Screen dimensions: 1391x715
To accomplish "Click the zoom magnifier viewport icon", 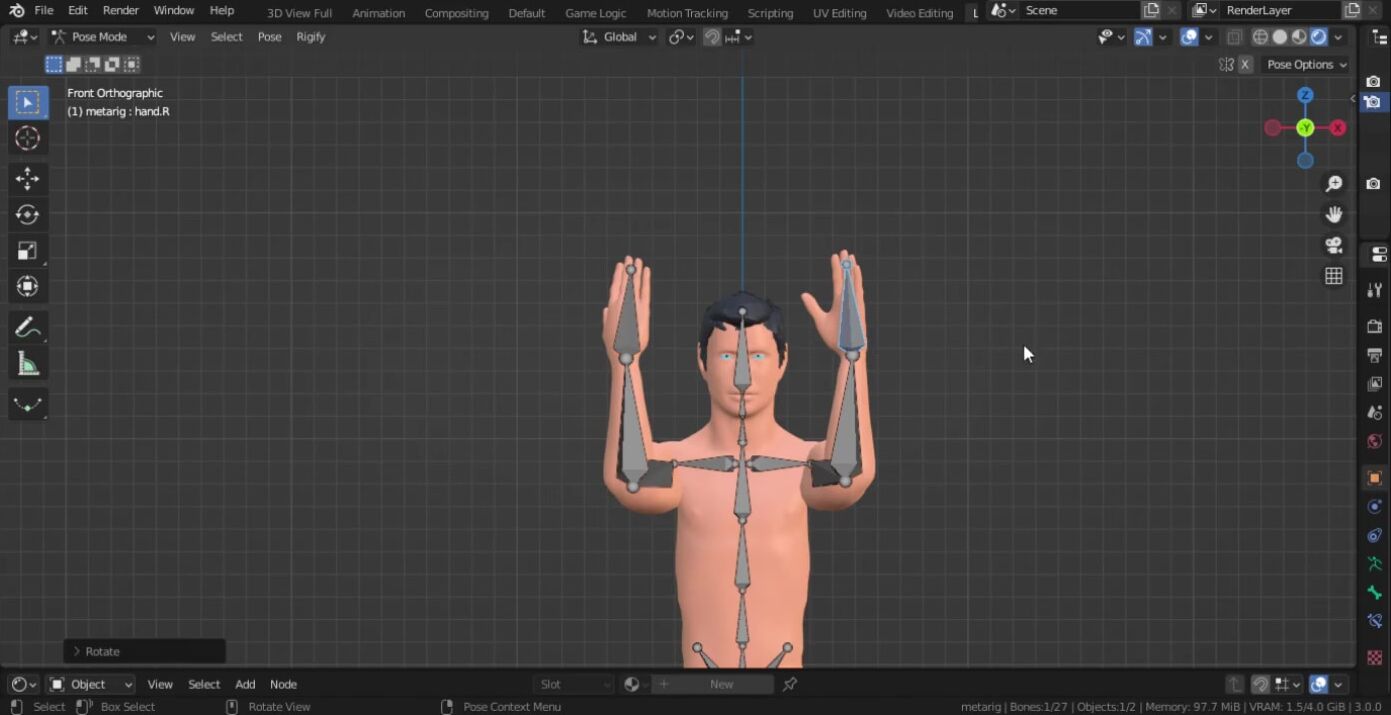I will click(1333, 184).
